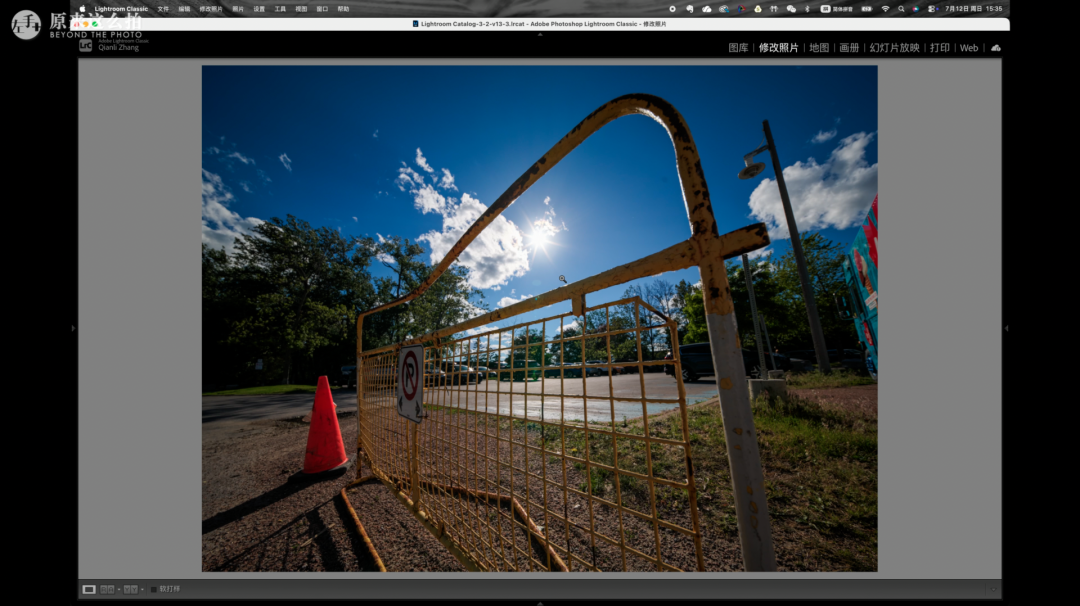
Task: Open before/after view options dropdown arrow
Action: (142, 589)
